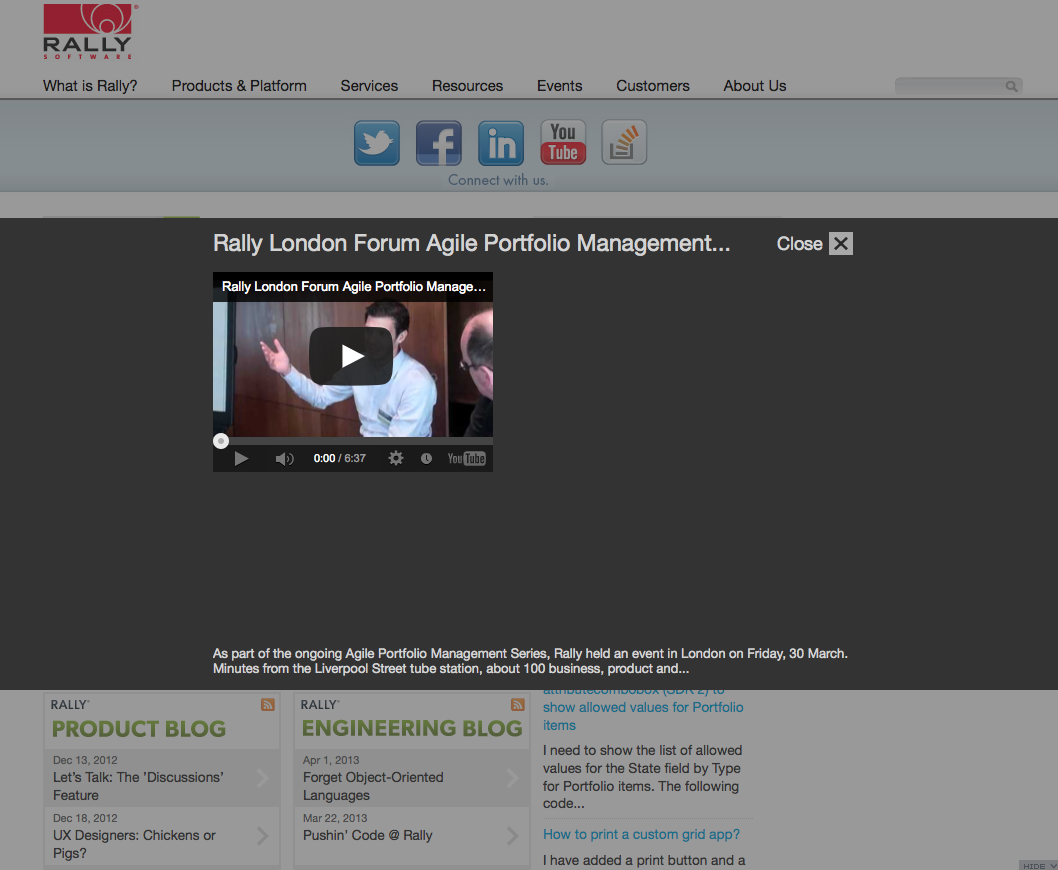Open 'How to print a custom grid app?' link
Screen dimensions: 1058x870
[641, 834]
